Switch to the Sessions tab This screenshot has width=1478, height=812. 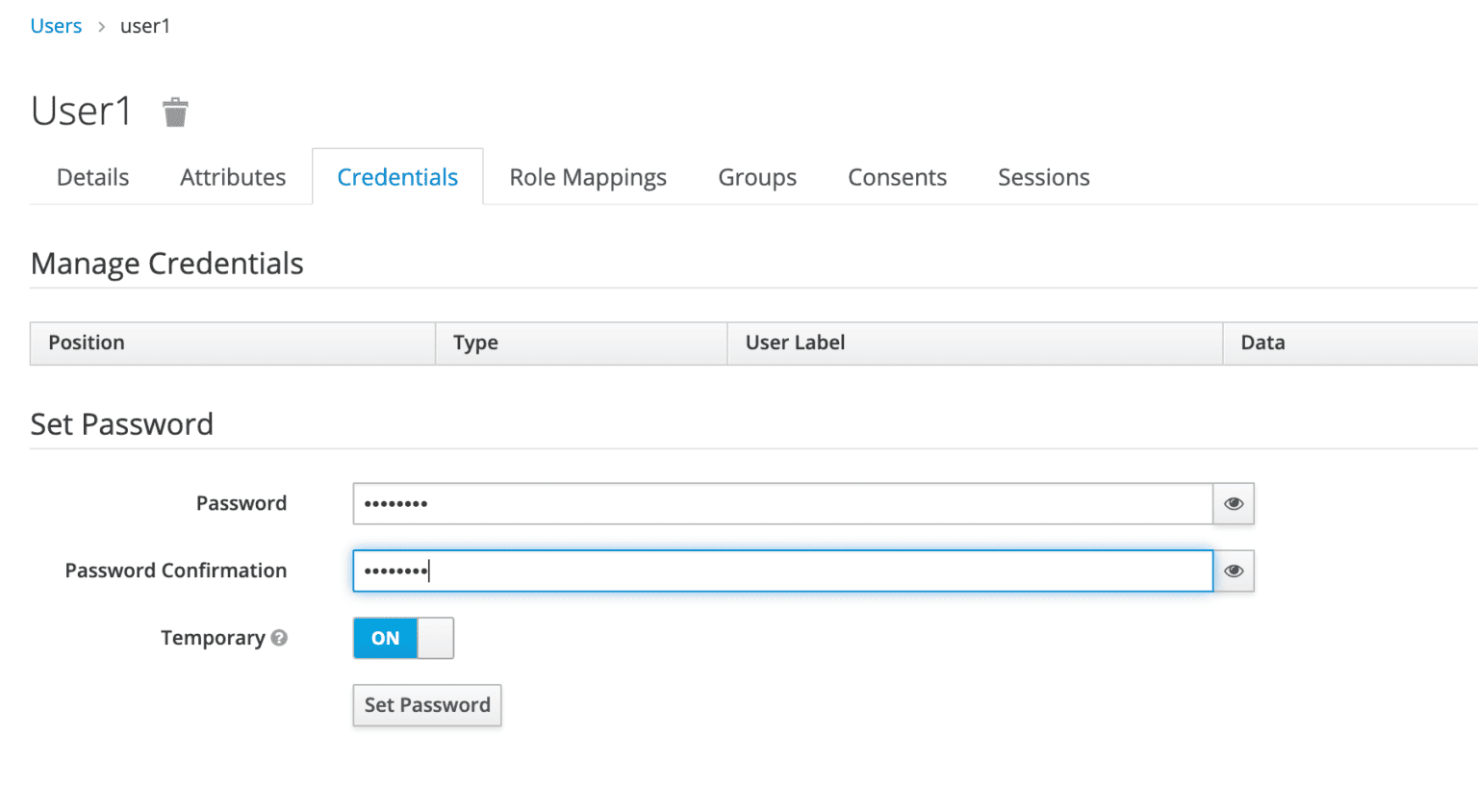tap(1043, 177)
